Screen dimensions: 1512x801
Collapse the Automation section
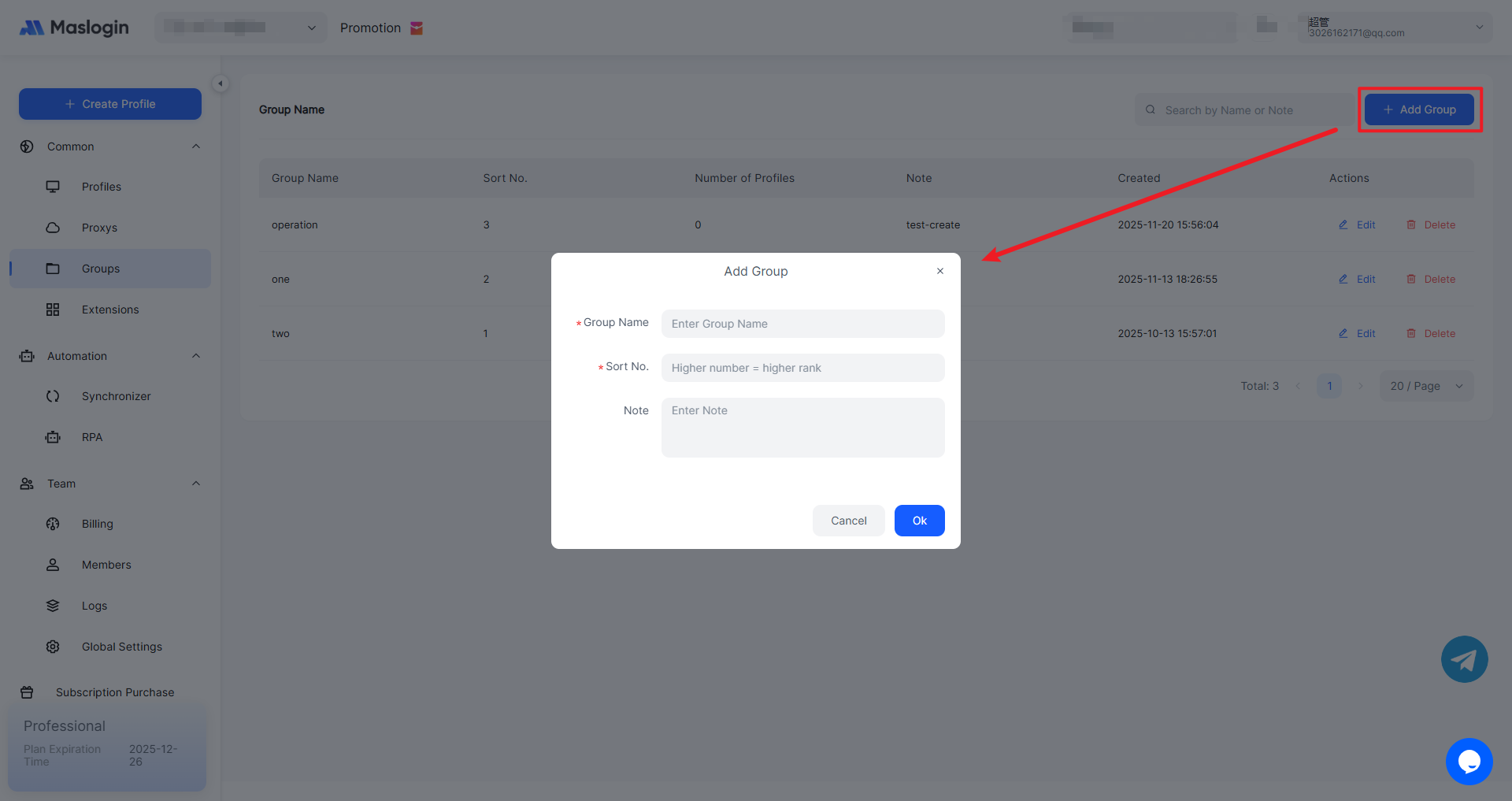coord(196,356)
